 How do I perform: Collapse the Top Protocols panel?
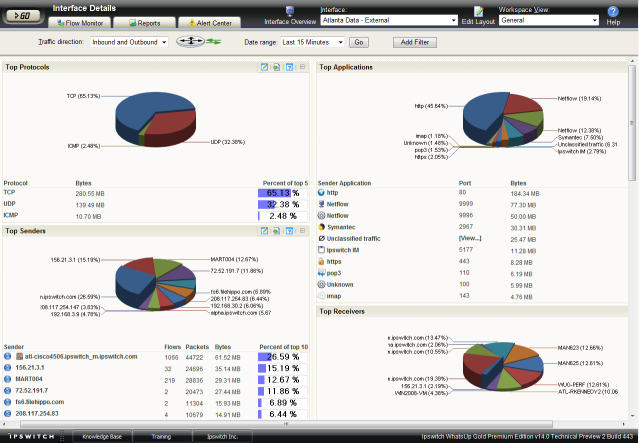(x=302, y=67)
